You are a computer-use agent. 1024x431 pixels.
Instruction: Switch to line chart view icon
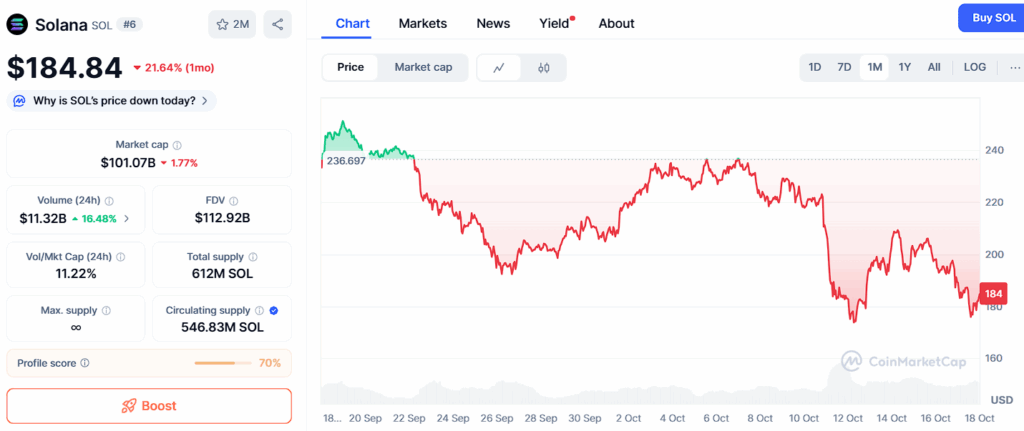pos(499,68)
